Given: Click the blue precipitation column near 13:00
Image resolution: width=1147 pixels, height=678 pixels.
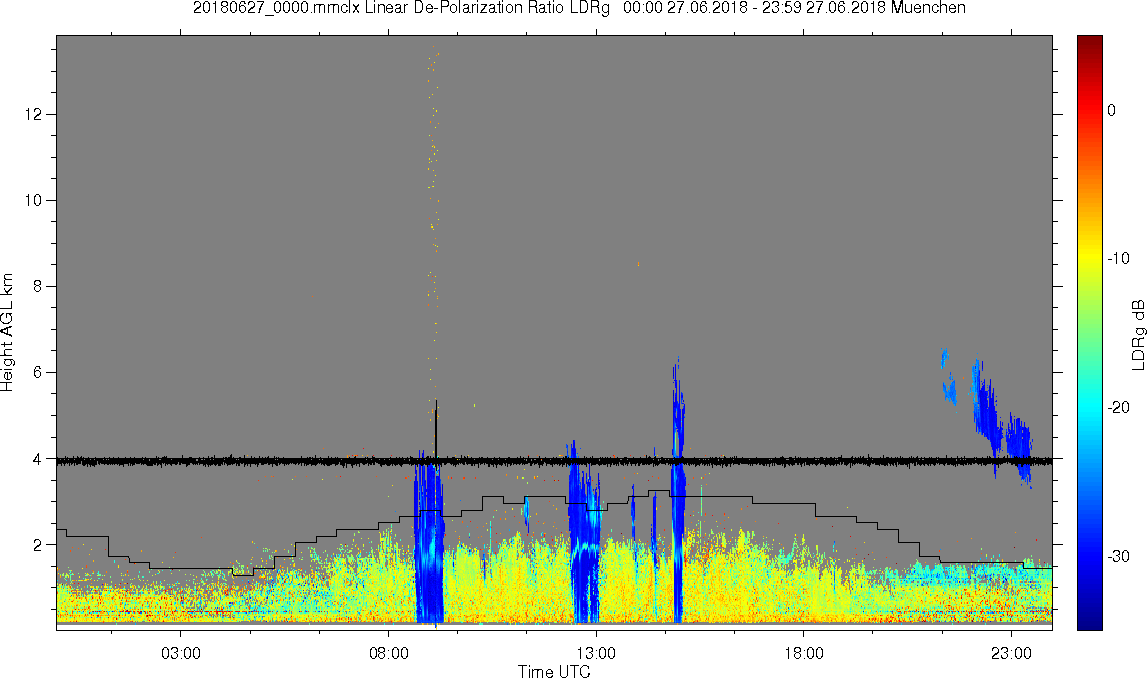Looking at the screenshot, I should coord(584,530).
